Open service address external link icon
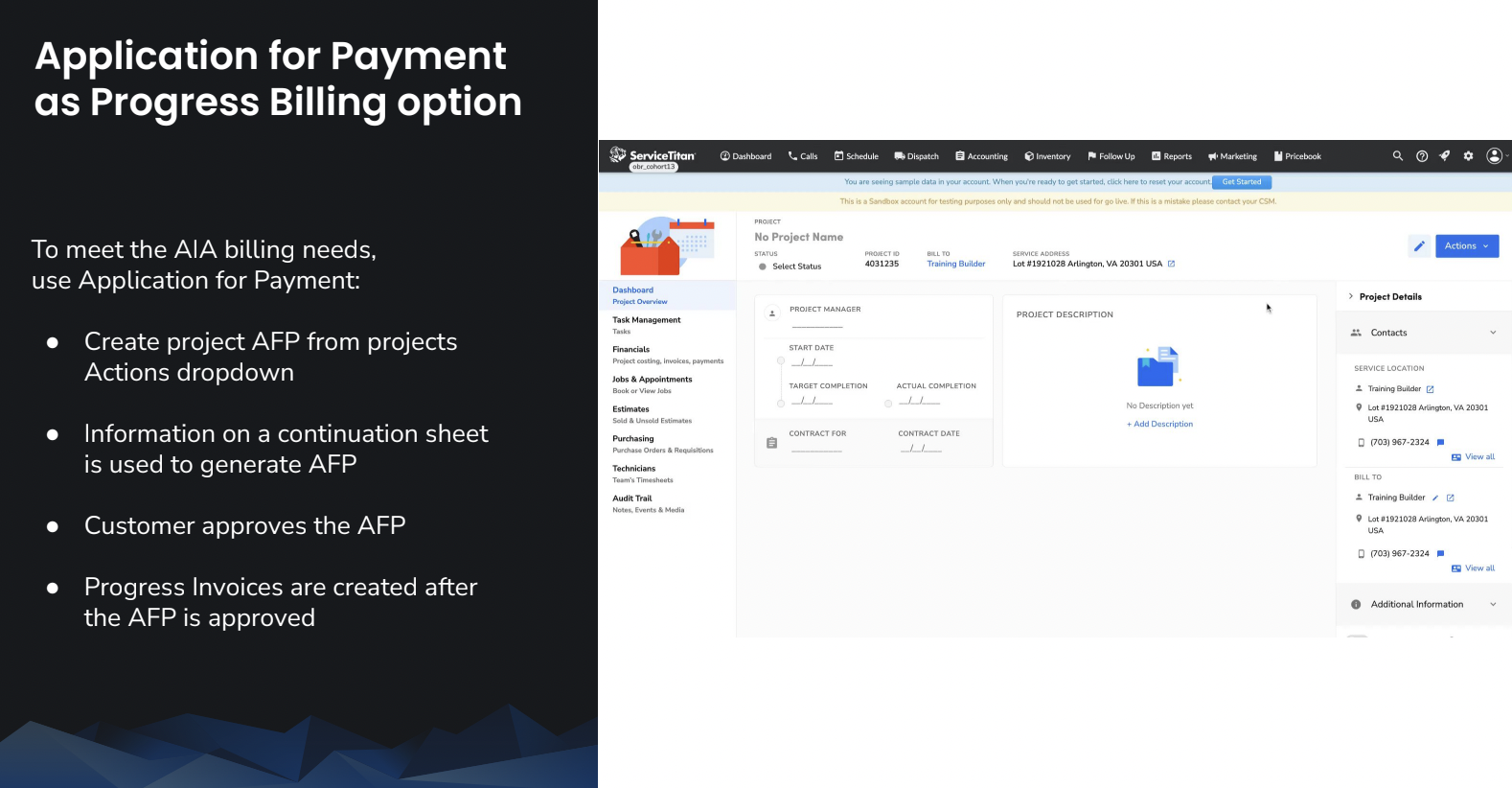Image resolution: width=1512 pixels, height=788 pixels. pyautogui.click(x=1171, y=264)
